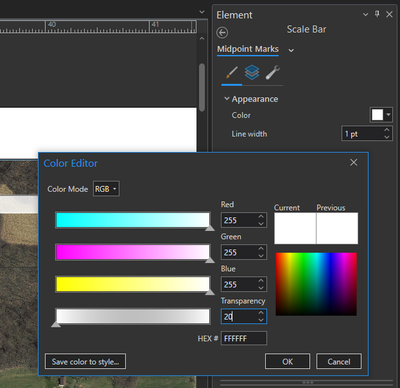Increase Transparency with up spinner arrow
Viewport: 400px width, 388px height.
[x=261, y=313]
